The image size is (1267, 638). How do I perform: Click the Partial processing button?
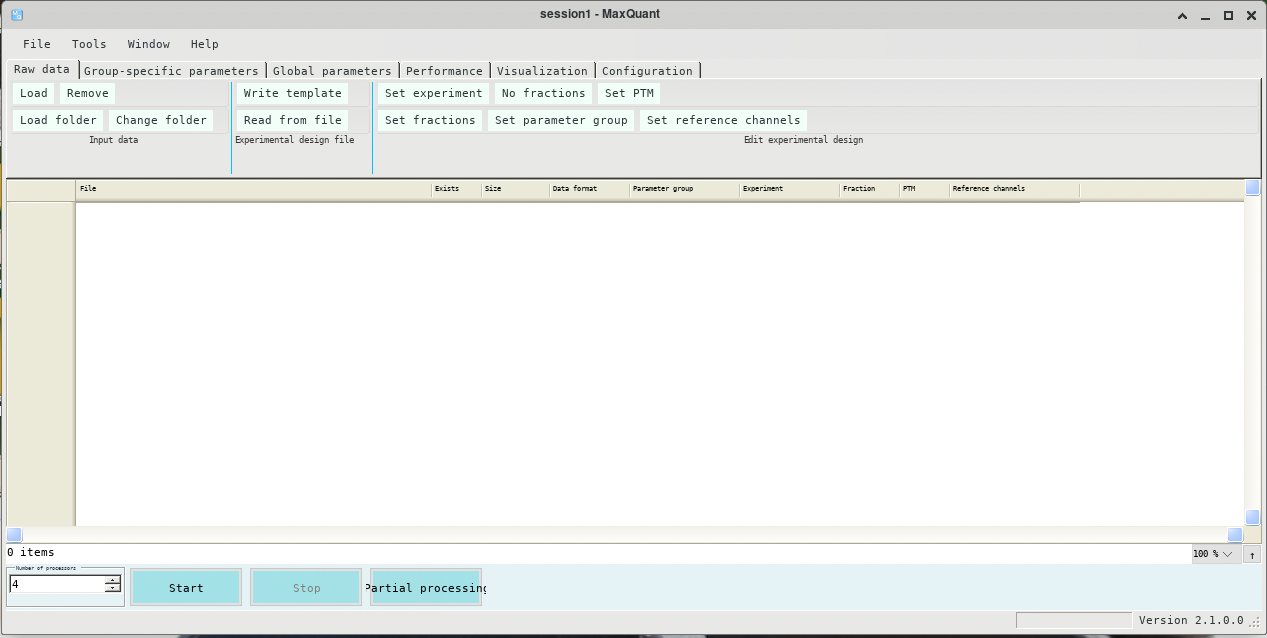pyautogui.click(x=426, y=588)
